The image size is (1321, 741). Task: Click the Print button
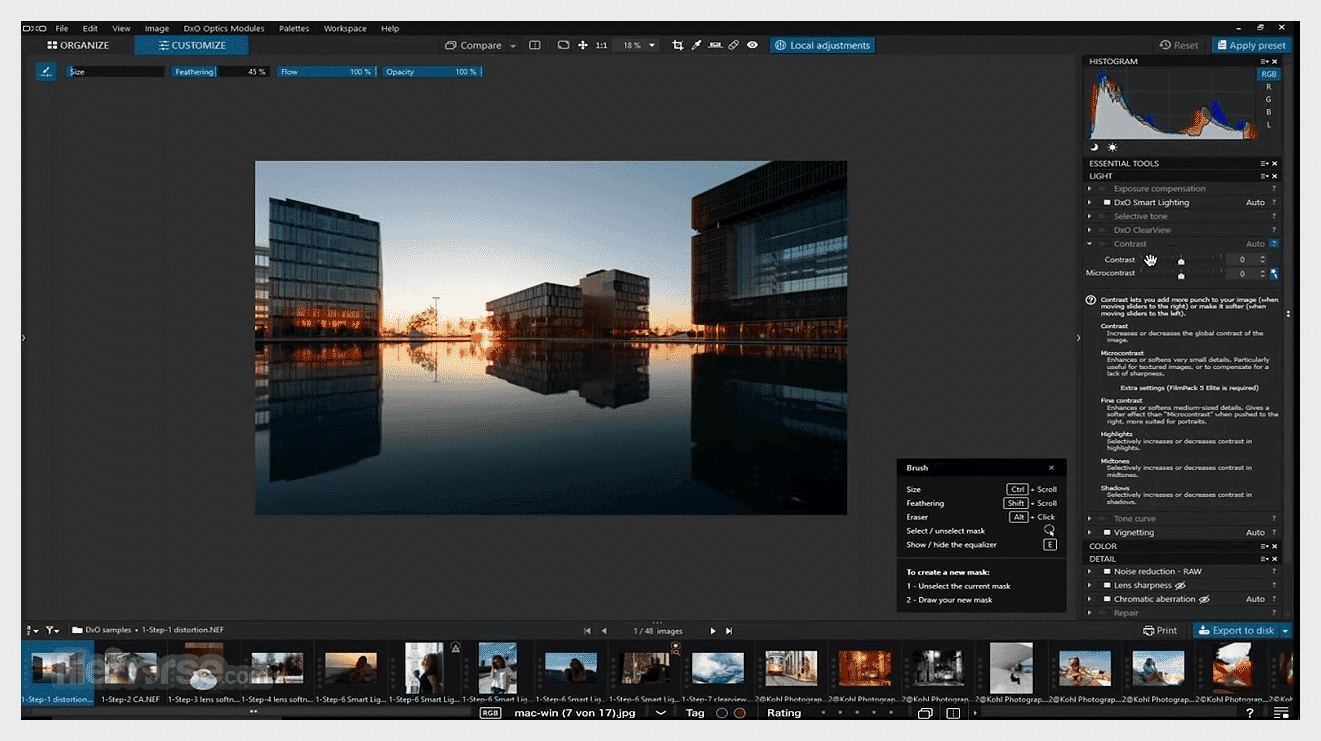pyautogui.click(x=1160, y=631)
